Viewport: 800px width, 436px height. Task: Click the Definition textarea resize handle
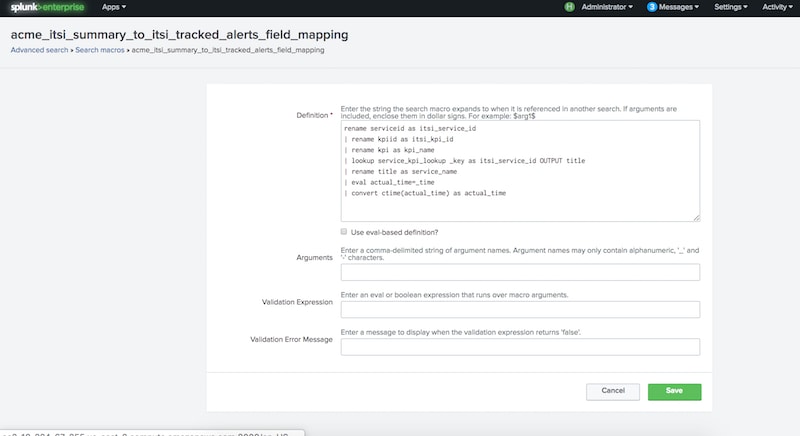695,217
